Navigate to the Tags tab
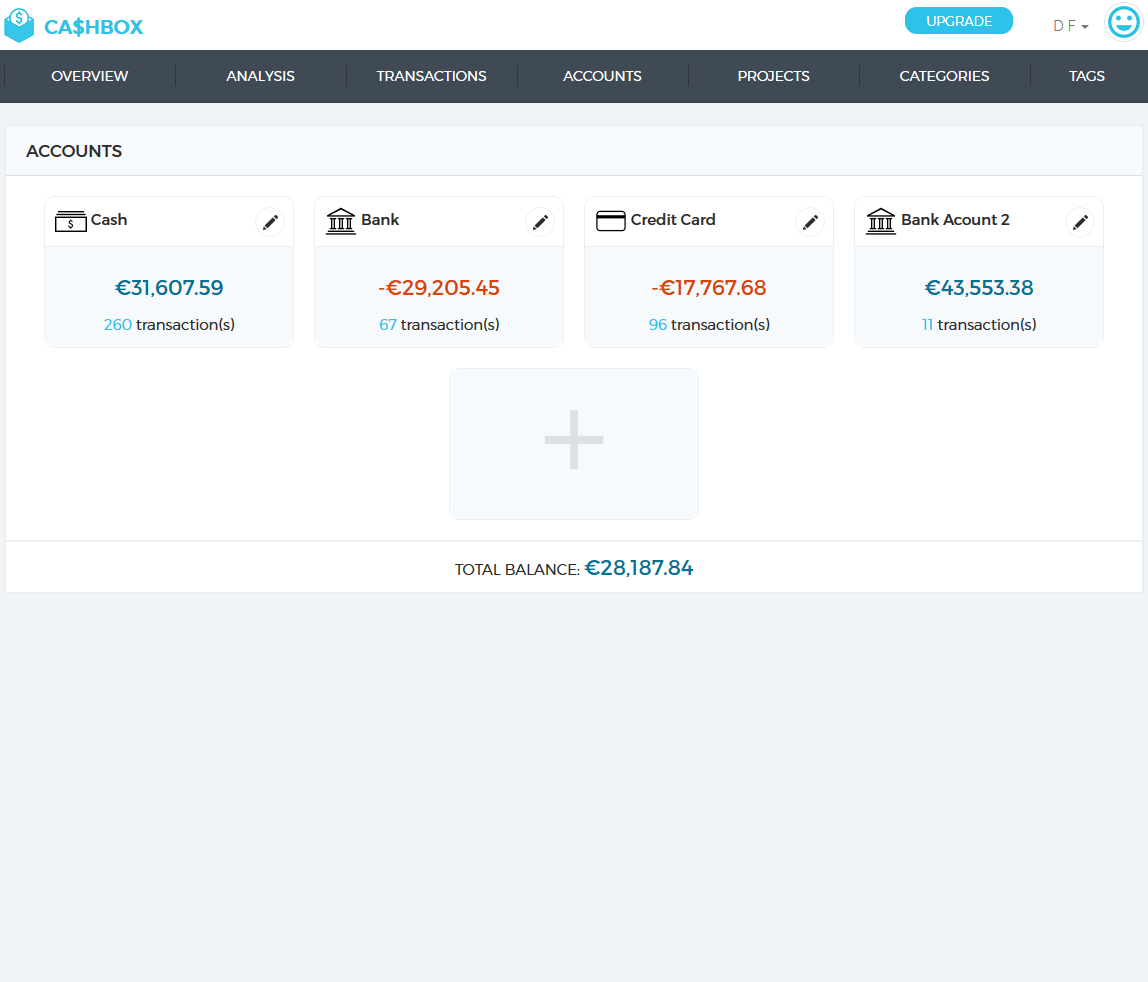The height and width of the screenshot is (982, 1148). (x=1087, y=76)
